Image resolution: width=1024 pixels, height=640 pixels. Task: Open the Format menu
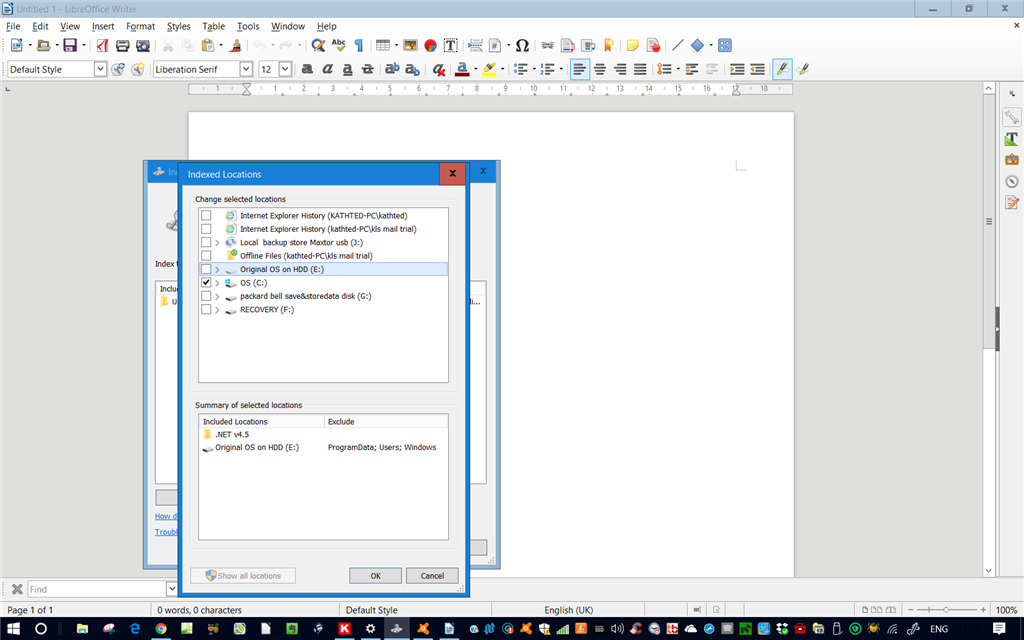tap(140, 26)
